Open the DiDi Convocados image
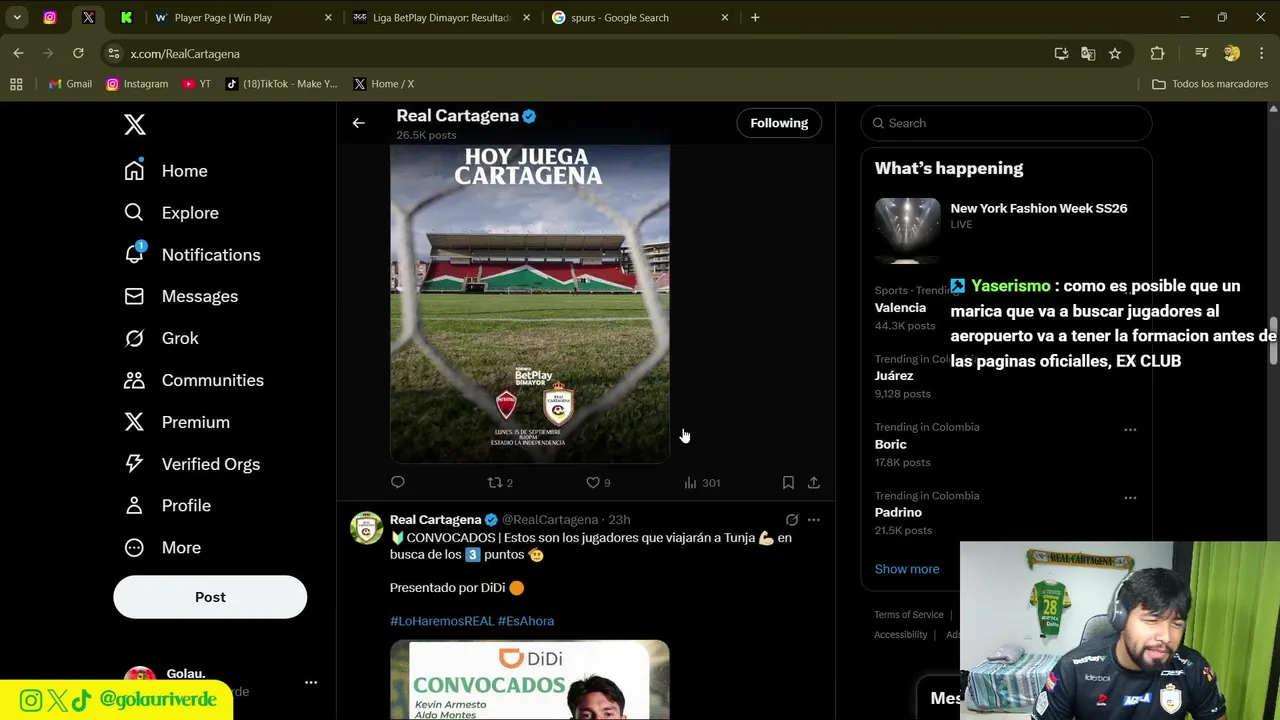This screenshot has height=720, width=1280. (x=530, y=680)
